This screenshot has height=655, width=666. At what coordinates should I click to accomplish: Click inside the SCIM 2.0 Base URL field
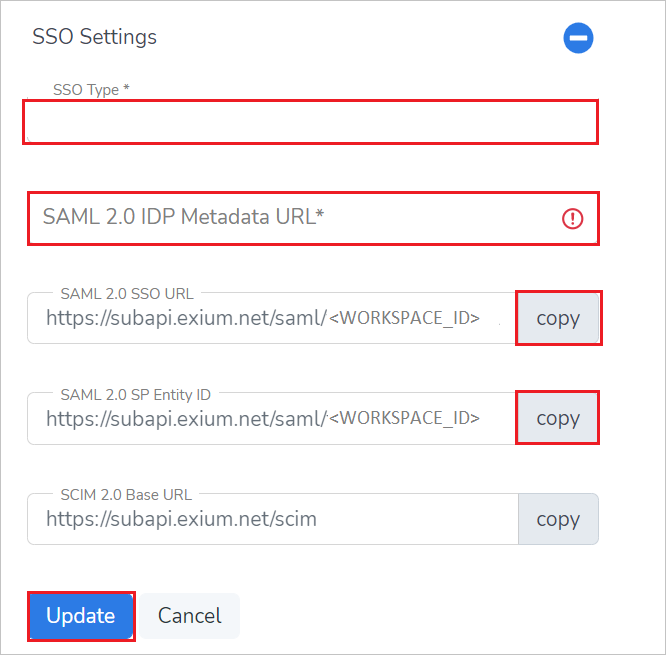(270, 519)
